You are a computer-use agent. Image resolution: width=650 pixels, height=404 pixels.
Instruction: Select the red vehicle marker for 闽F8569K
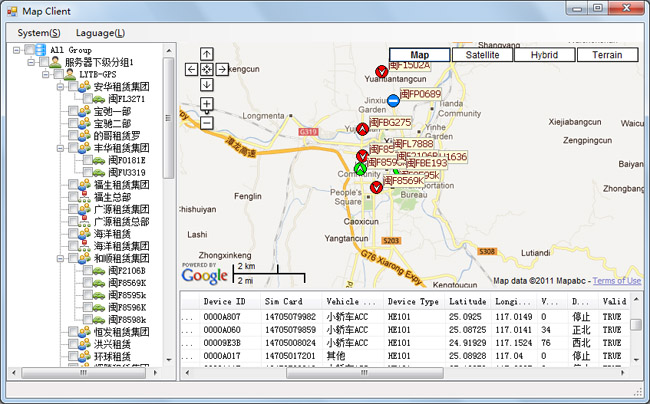point(376,188)
